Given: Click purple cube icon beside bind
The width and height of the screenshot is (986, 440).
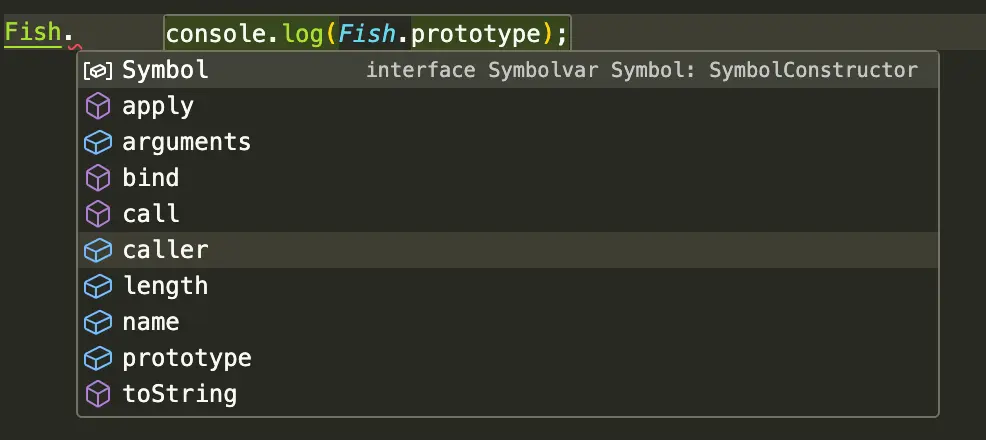Looking at the screenshot, I should (x=97, y=178).
